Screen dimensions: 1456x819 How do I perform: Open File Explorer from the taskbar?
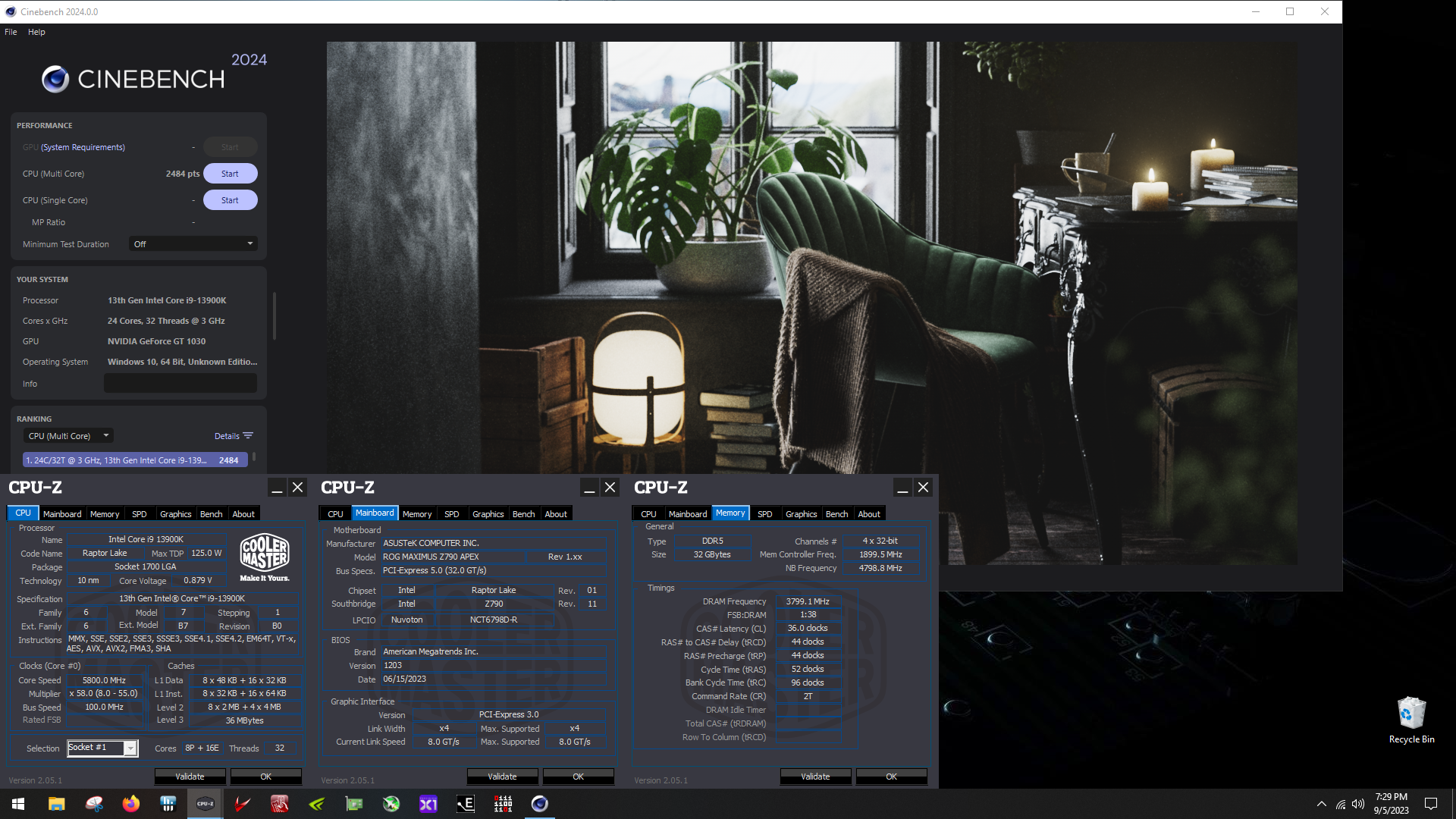56,804
